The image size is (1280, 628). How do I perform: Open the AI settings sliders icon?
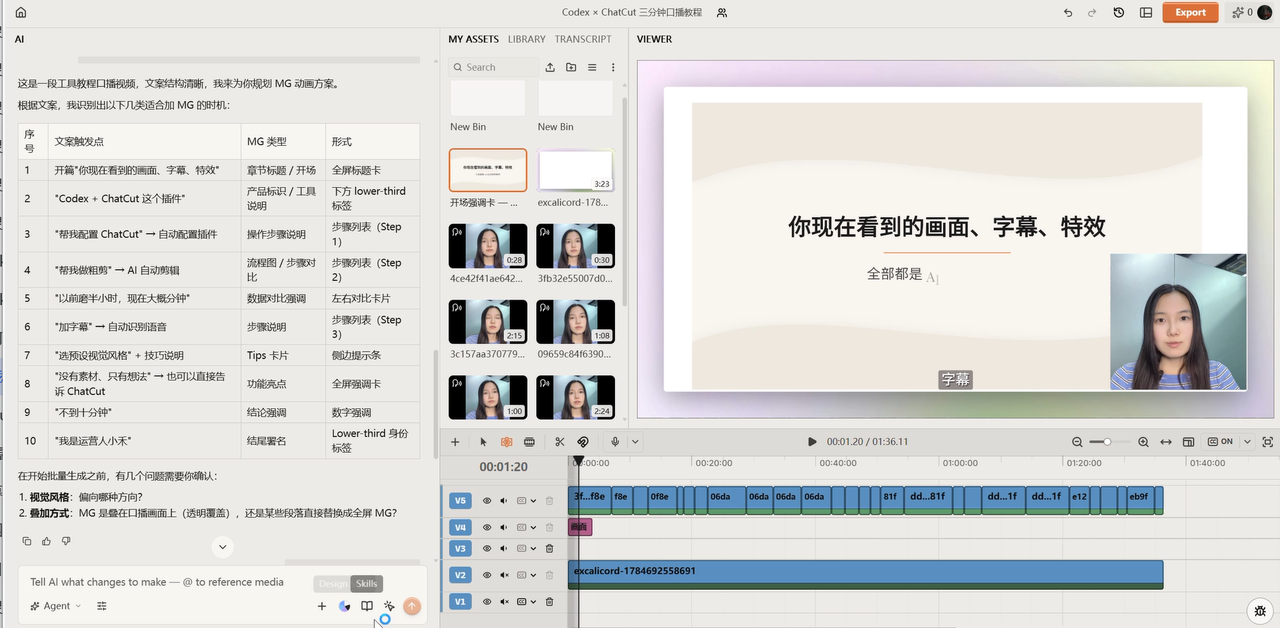(104, 606)
